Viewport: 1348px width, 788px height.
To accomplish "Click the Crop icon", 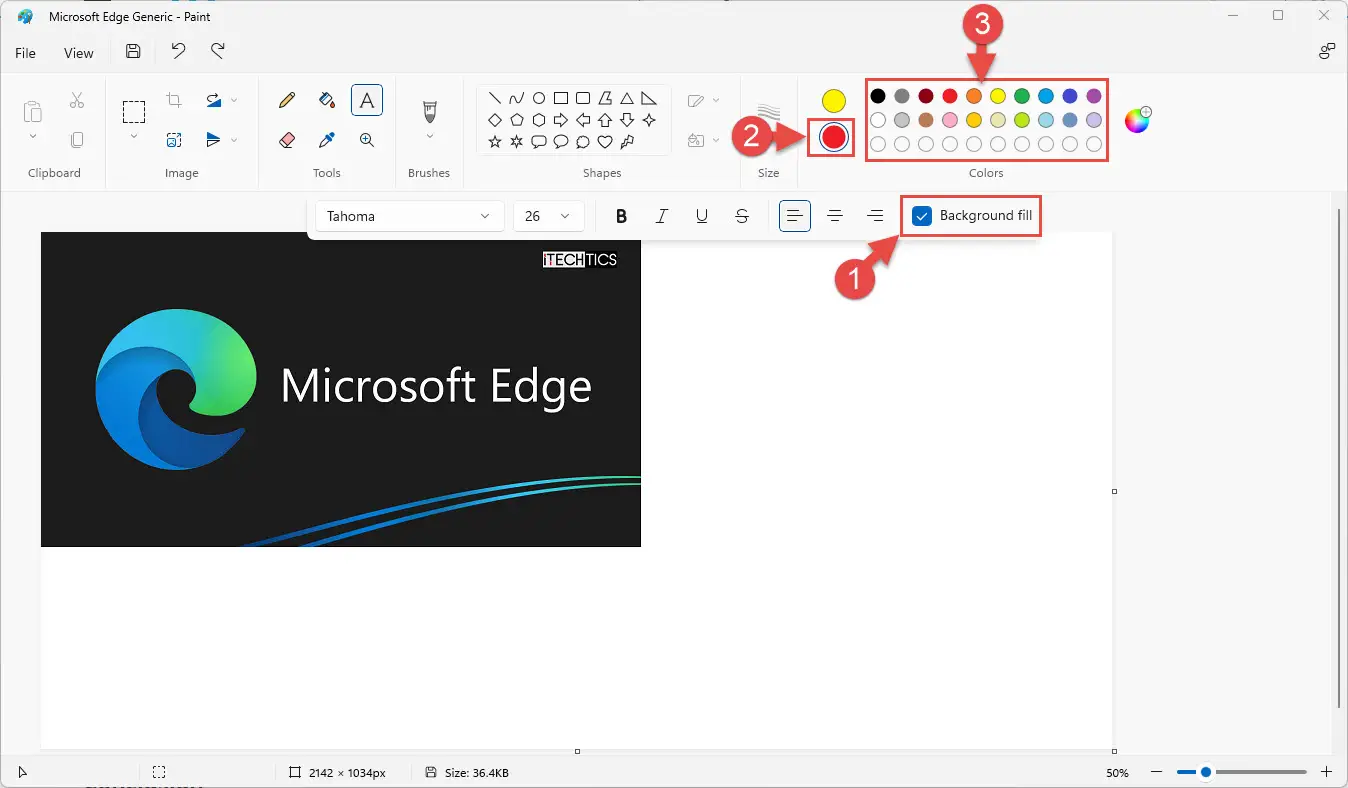I will 174,100.
